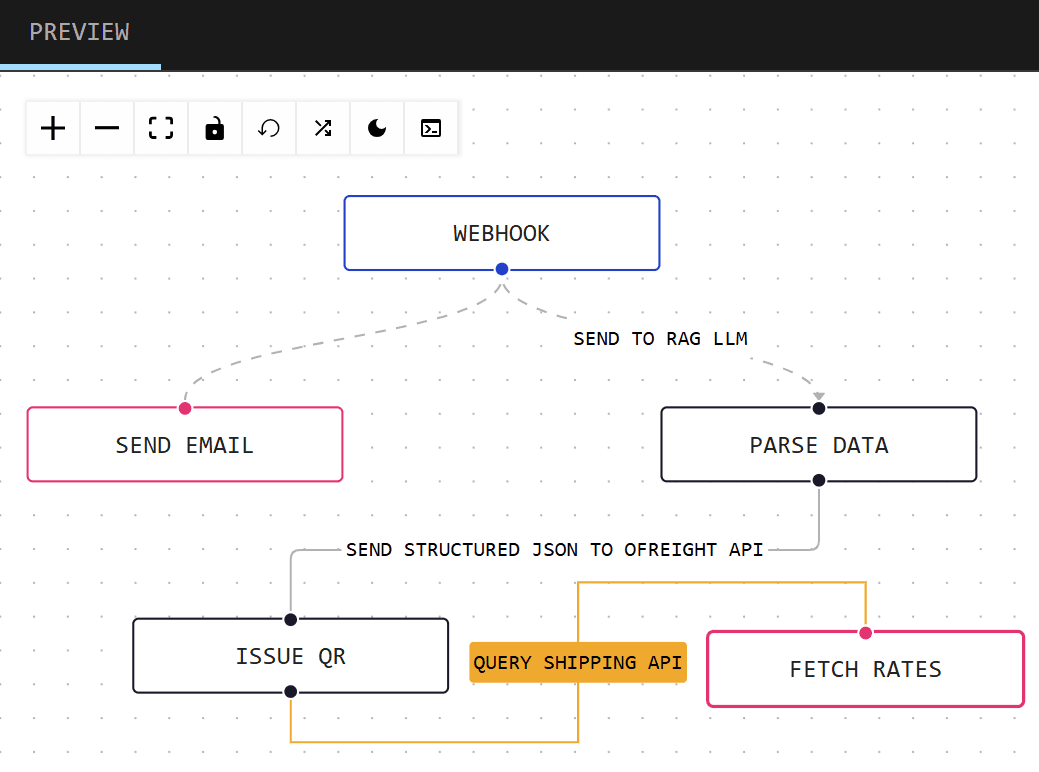Image resolution: width=1039 pixels, height=772 pixels.
Task: Click the bottom handle of Parse Data
Action: 819,481
